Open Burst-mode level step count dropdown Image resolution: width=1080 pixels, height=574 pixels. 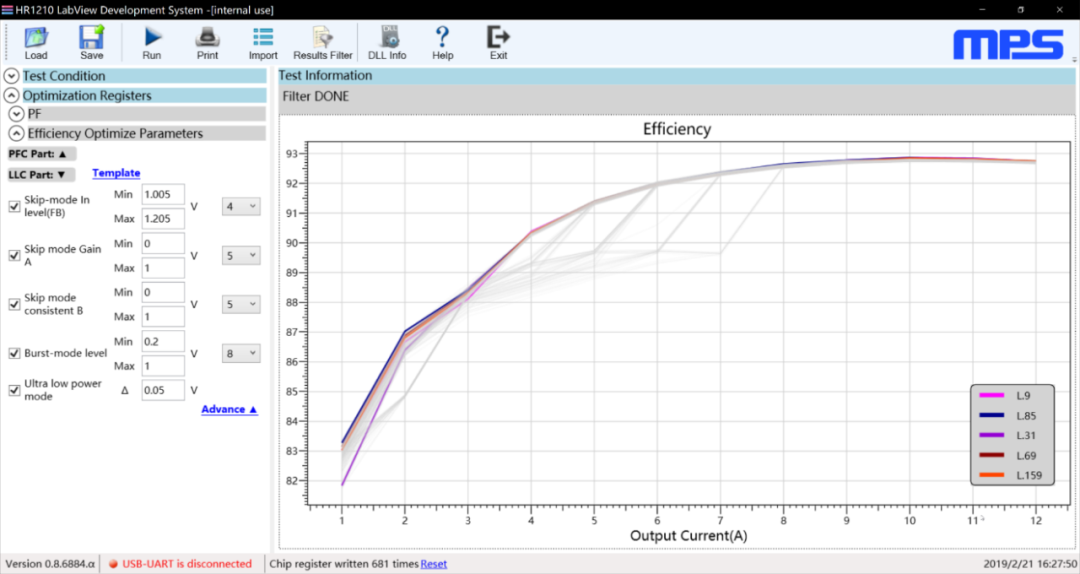[x=240, y=353]
